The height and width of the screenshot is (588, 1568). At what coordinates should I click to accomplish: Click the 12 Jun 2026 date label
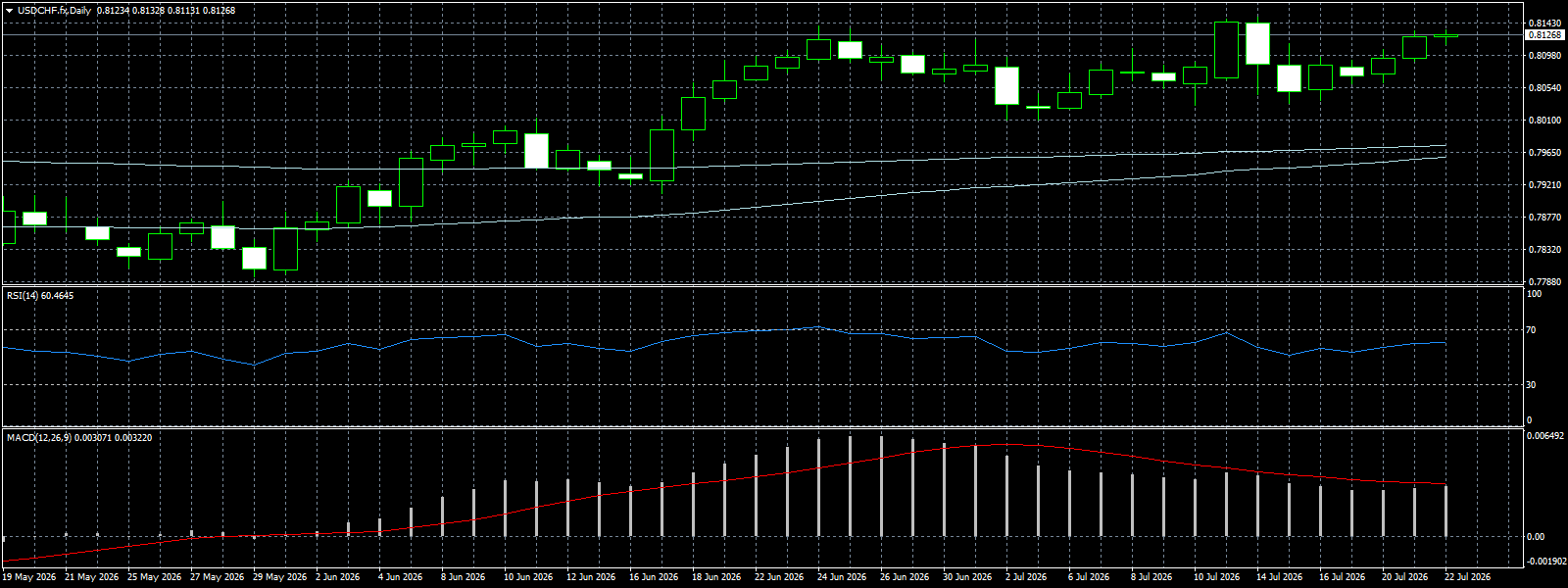[x=591, y=577]
